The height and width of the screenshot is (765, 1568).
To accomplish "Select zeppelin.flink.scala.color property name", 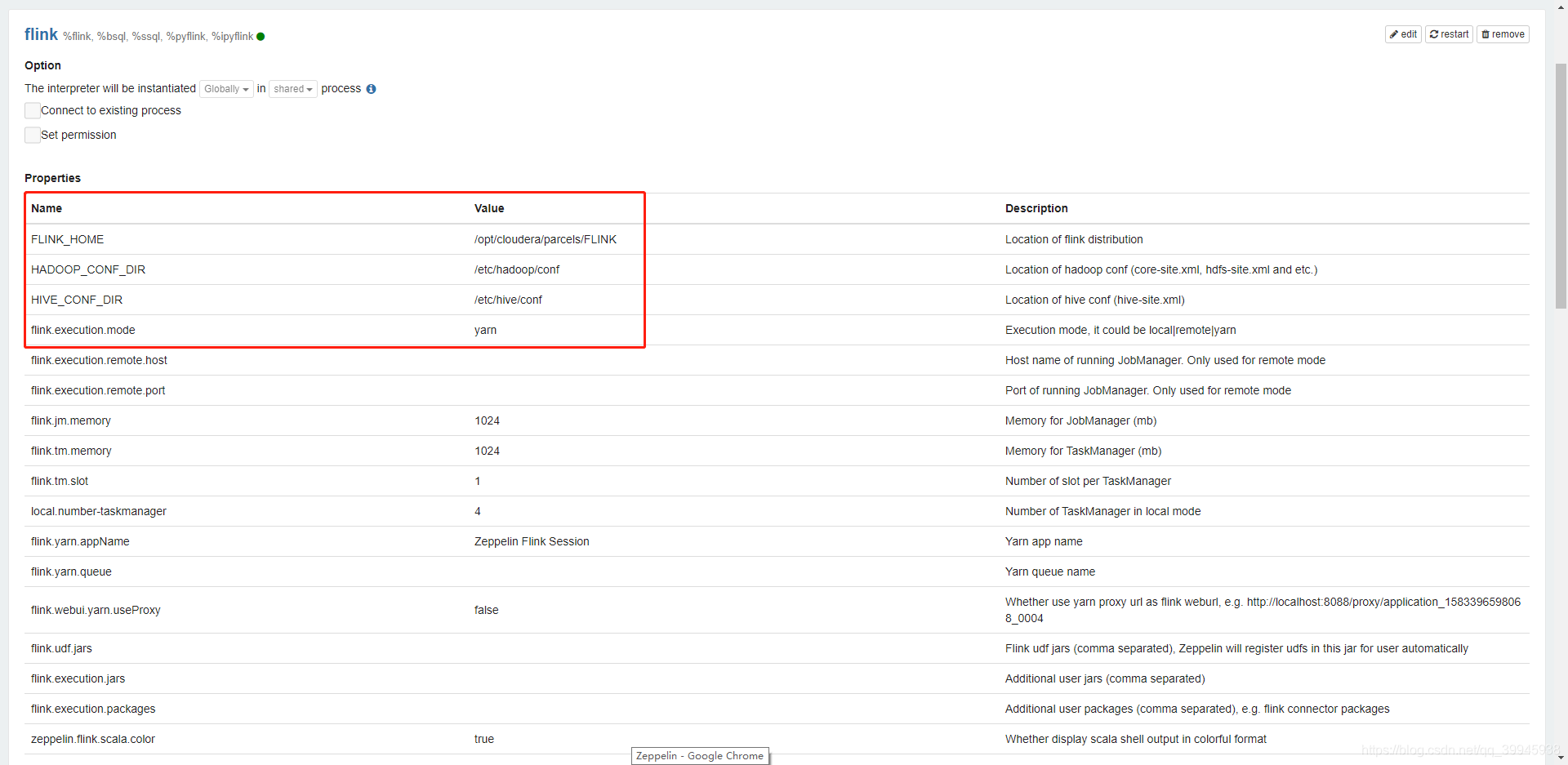I will 93,739.
